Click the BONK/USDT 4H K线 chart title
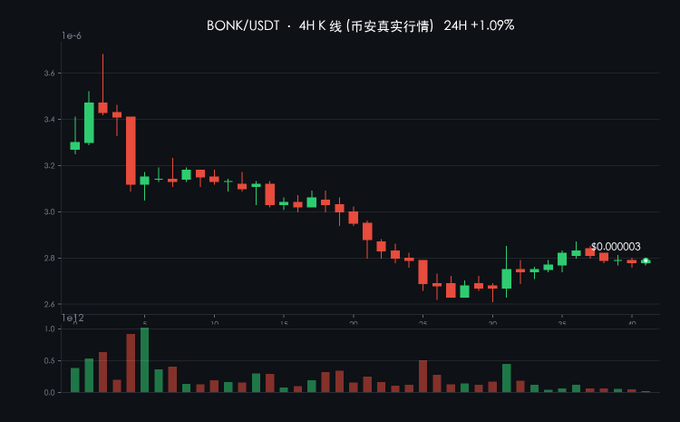680x422 pixels. (x=360, y=26)
